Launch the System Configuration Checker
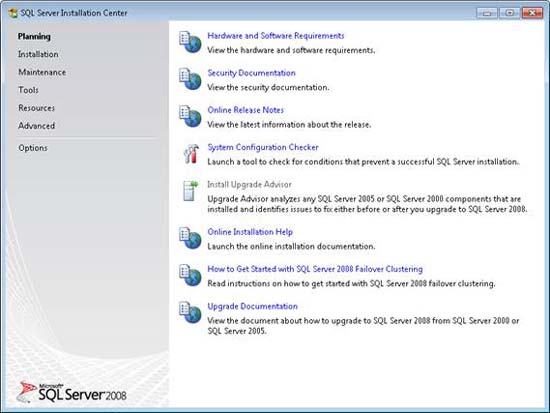 [263, 147]
